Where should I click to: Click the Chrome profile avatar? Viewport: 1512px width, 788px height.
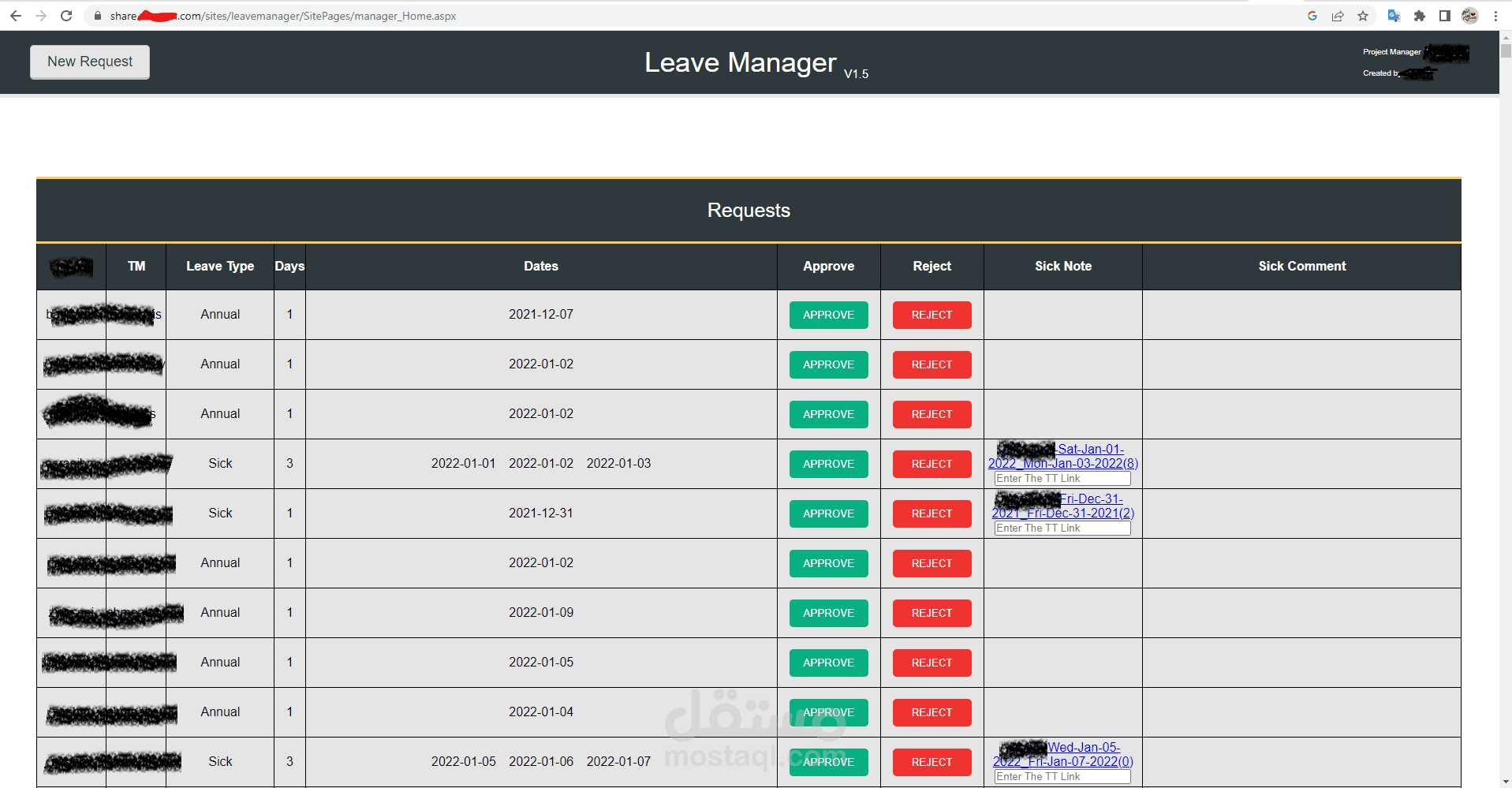[x=1469, y=16]
